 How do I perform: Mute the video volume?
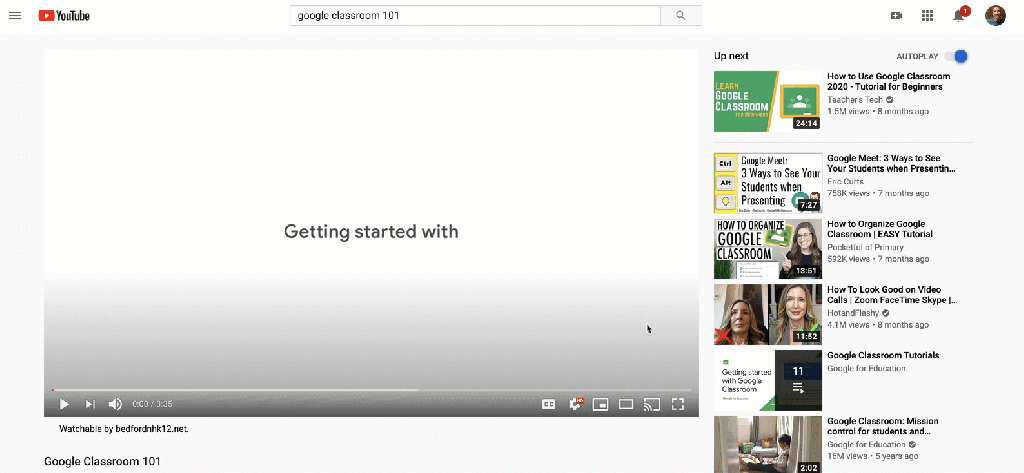tap(115, 404)
